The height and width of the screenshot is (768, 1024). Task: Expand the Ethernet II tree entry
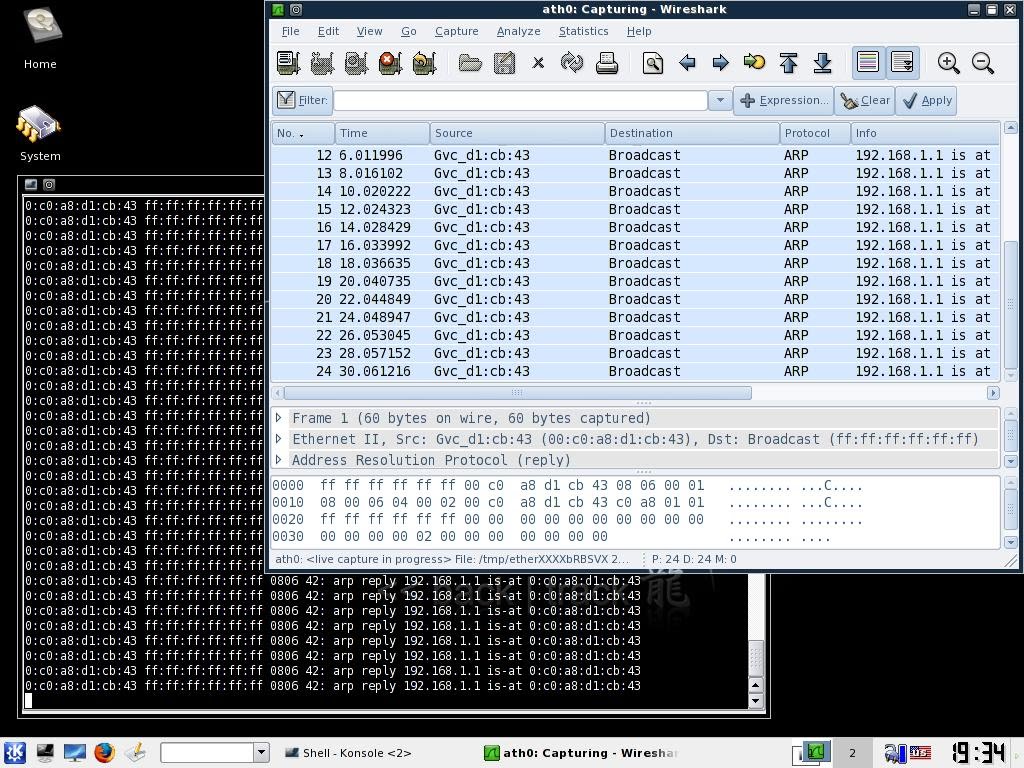[x=279, y=439]
